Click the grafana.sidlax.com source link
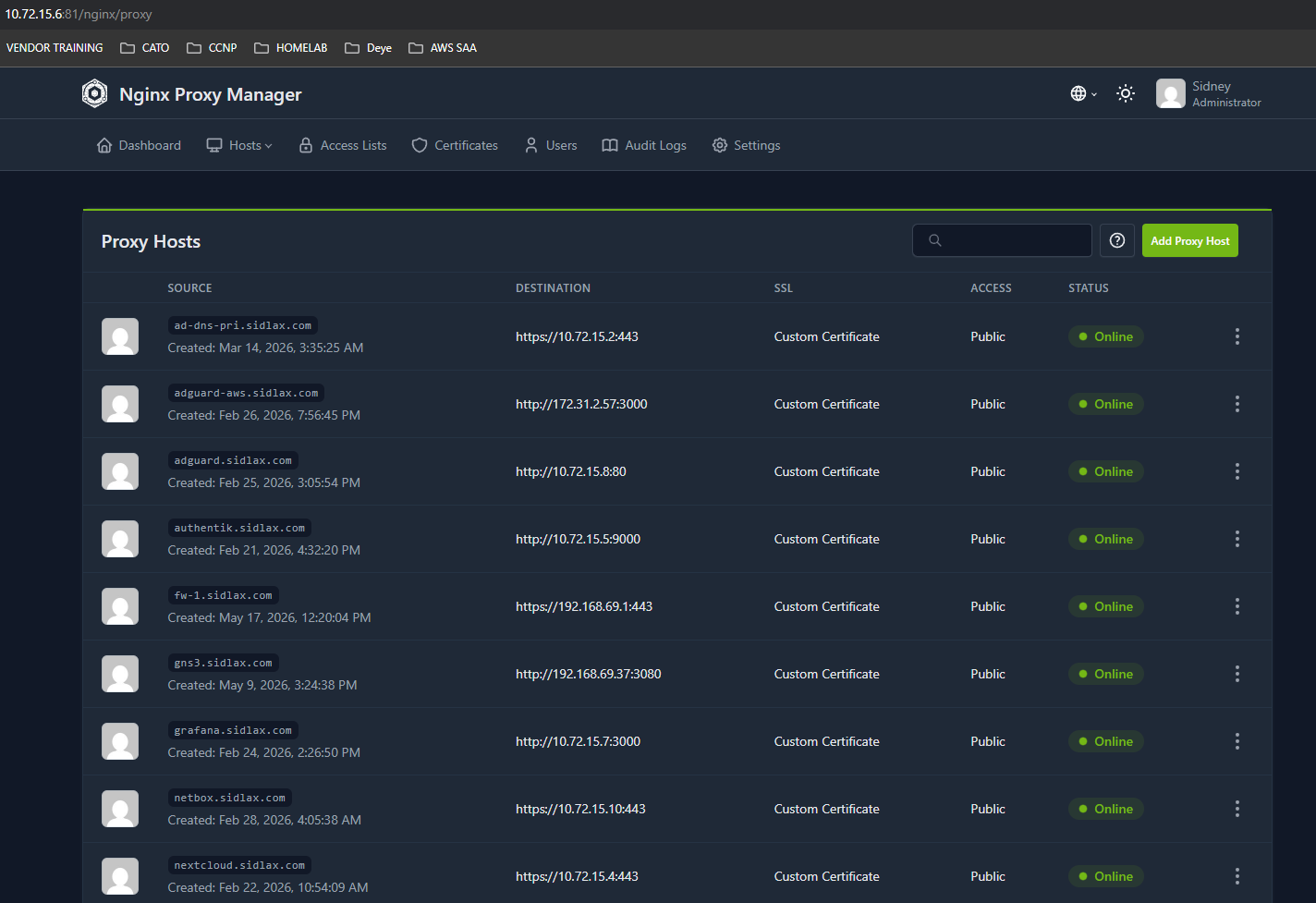Screen dimensions: 1316x903 [233, 730]
